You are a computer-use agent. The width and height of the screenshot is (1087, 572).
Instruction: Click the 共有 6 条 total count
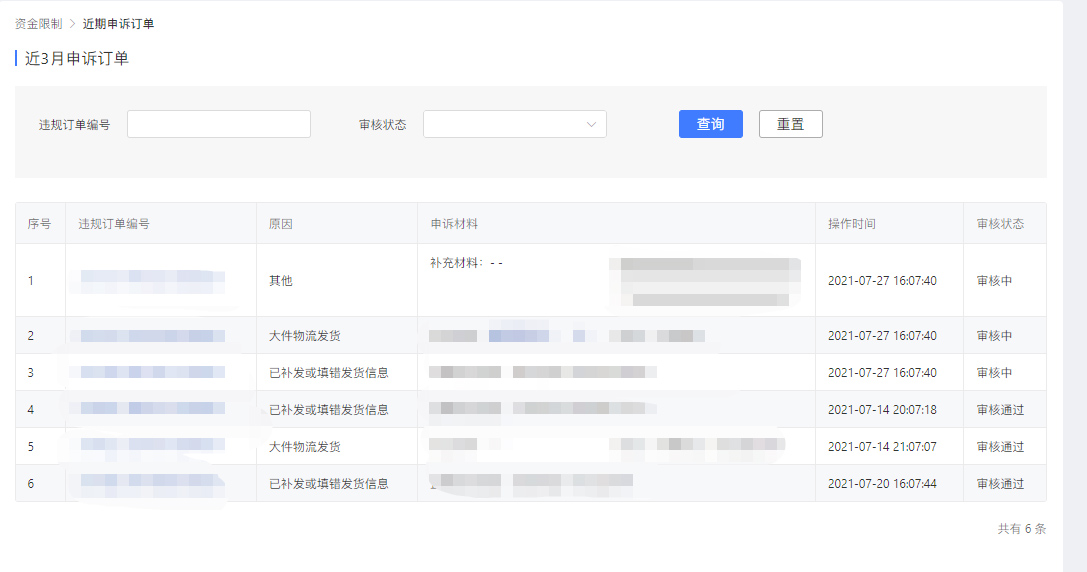coord(1022,528)
